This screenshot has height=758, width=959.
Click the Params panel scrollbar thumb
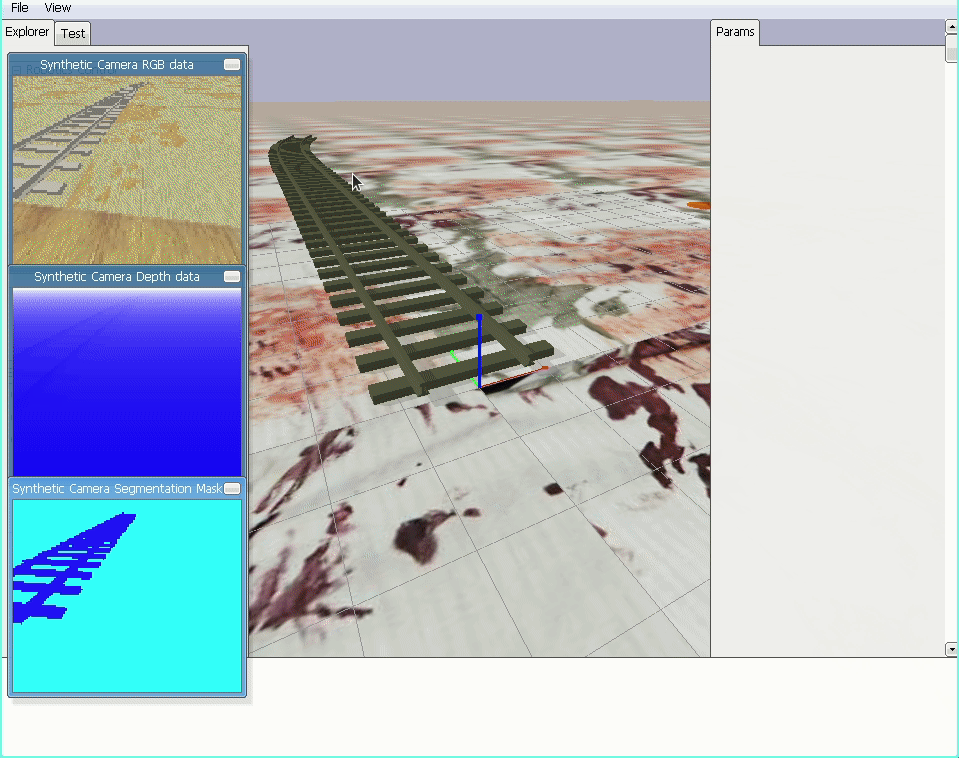point(951,50)
